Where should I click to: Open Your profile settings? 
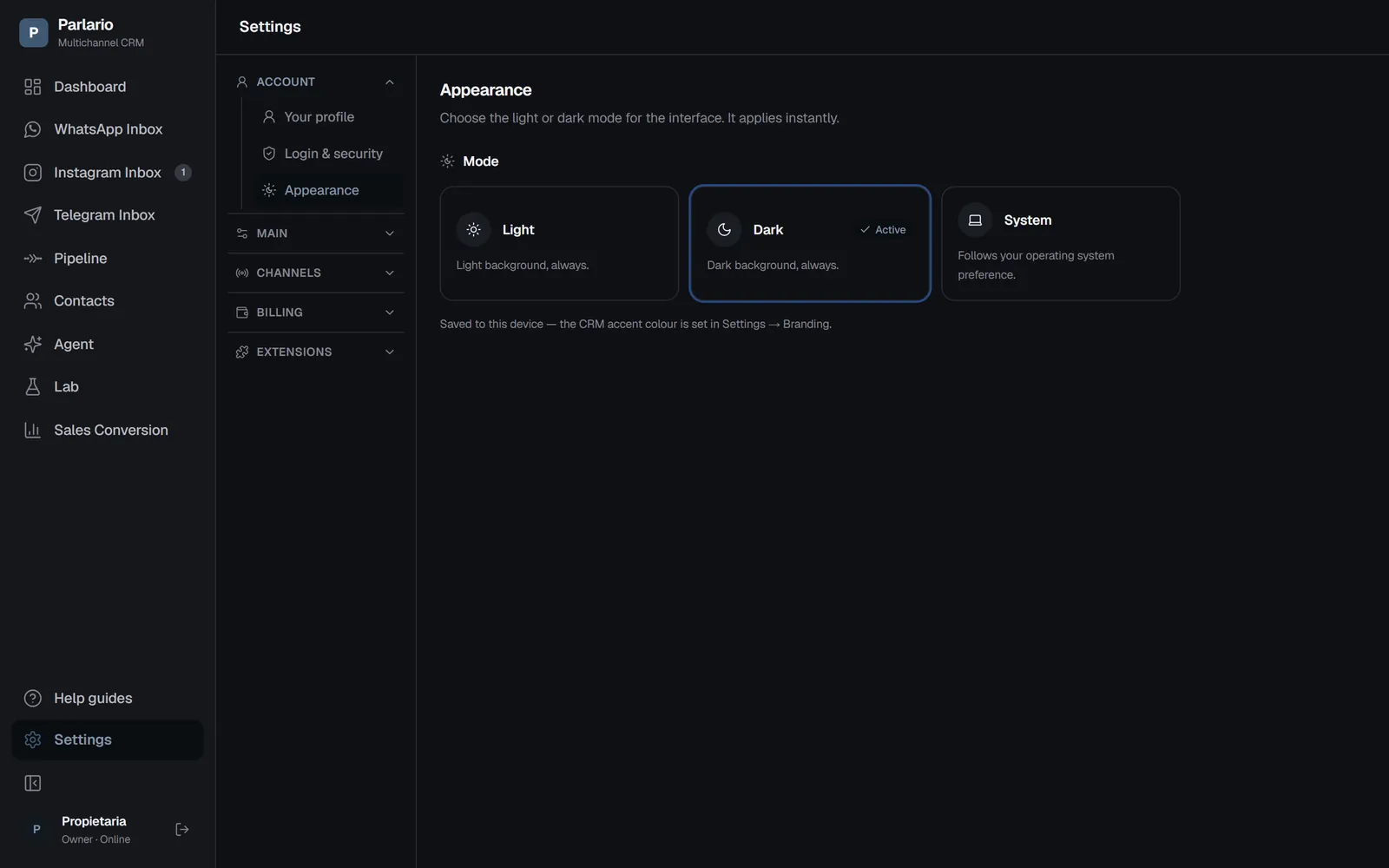tap(327, 116)
